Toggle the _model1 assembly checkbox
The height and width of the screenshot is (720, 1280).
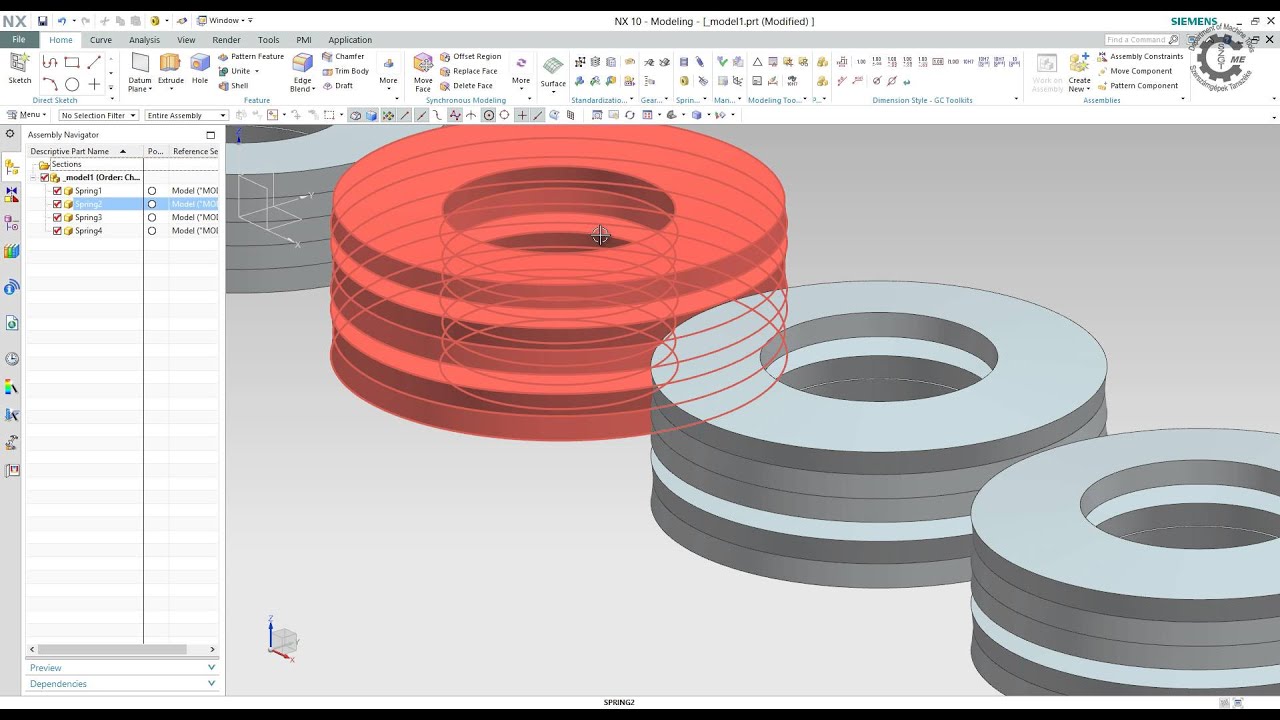pos(45,178)
